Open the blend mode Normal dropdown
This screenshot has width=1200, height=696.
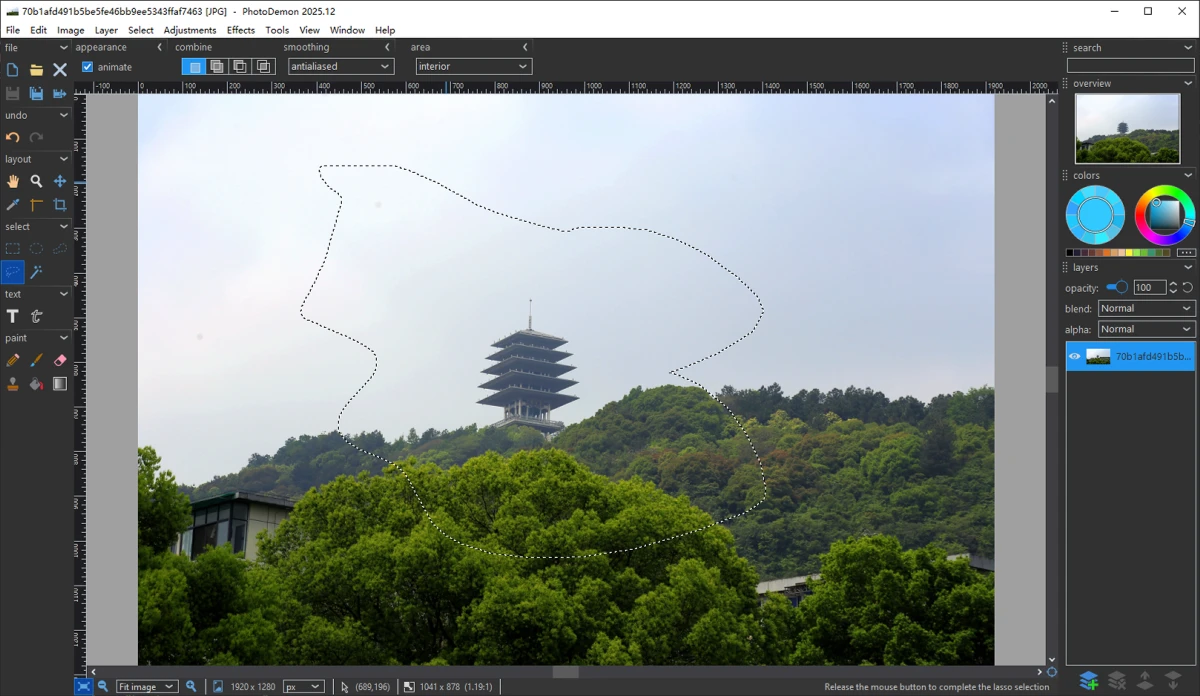tap(1146, 308)
